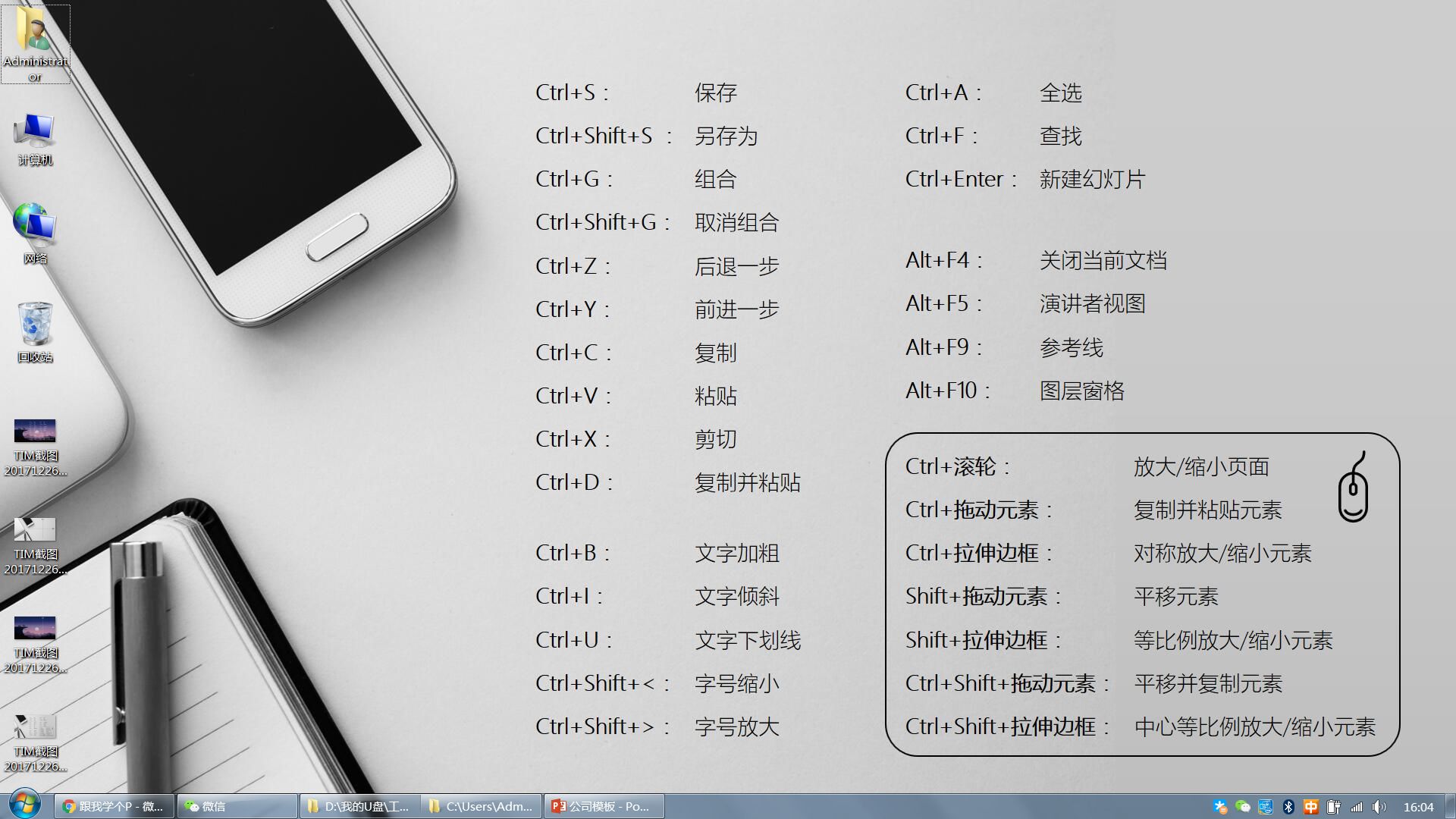Screen dimensions: 1456x819
Task: Click the Windows Start orb button
Action: point(24,805)
